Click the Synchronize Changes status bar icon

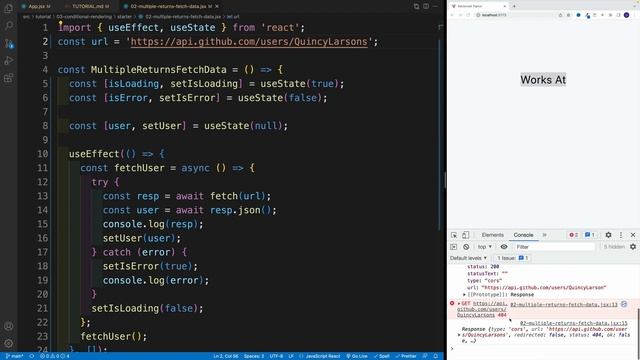(32, 356)
